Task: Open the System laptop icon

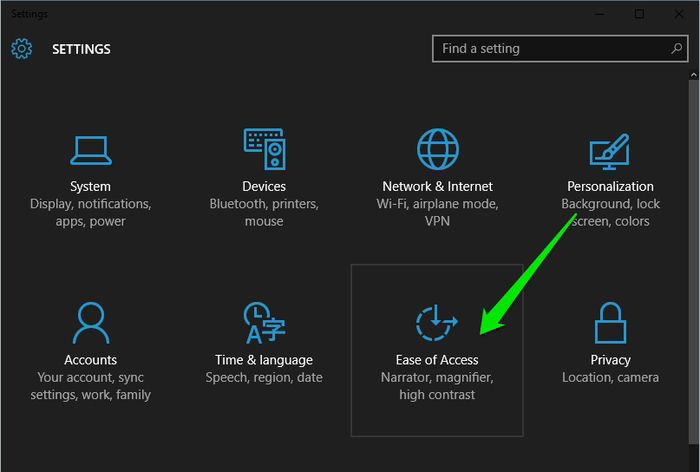Action: pyautogui.click(x=91, y=150)
